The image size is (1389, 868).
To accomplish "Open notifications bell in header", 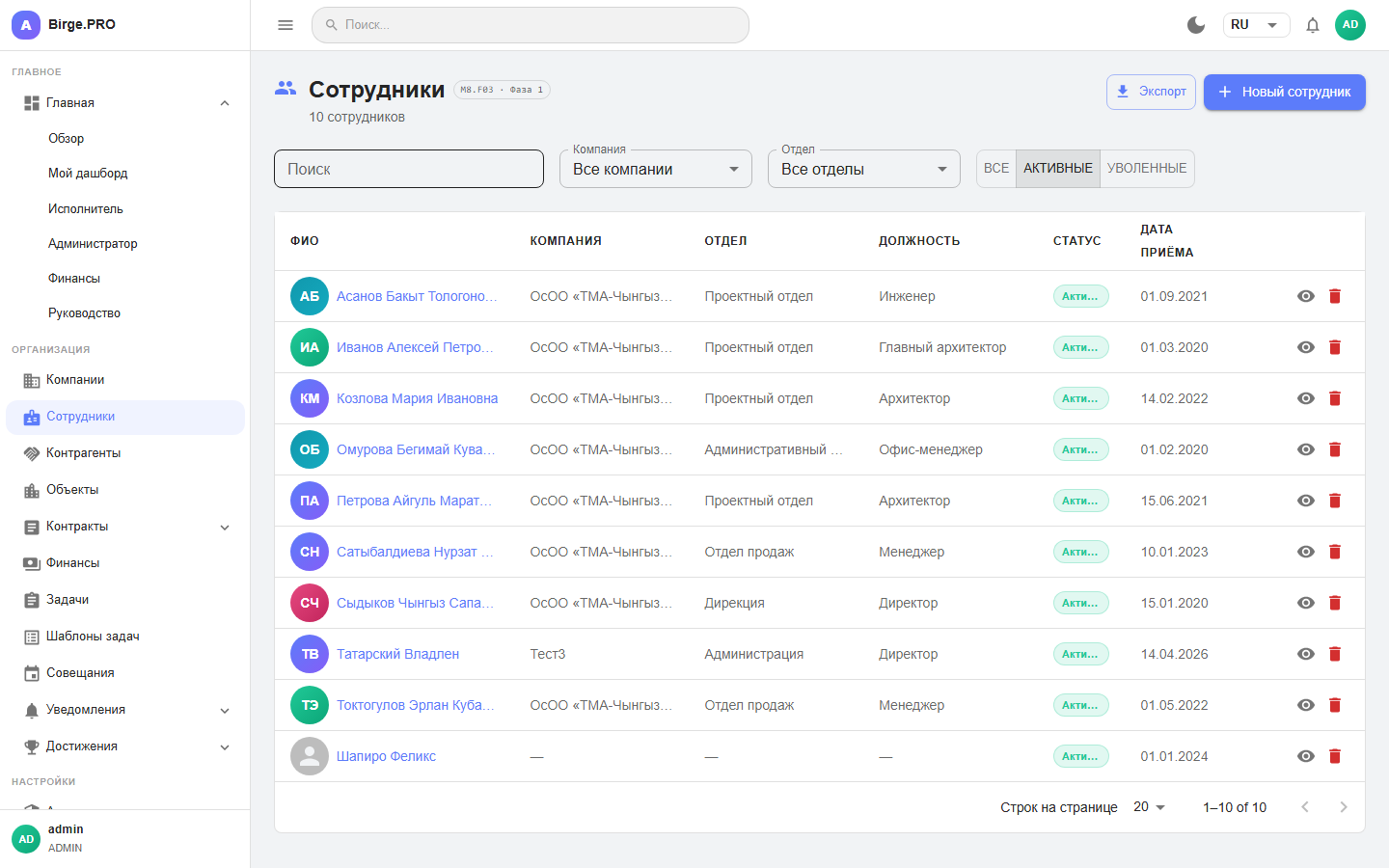I will pyautogui.click(x=1312, y=25).
